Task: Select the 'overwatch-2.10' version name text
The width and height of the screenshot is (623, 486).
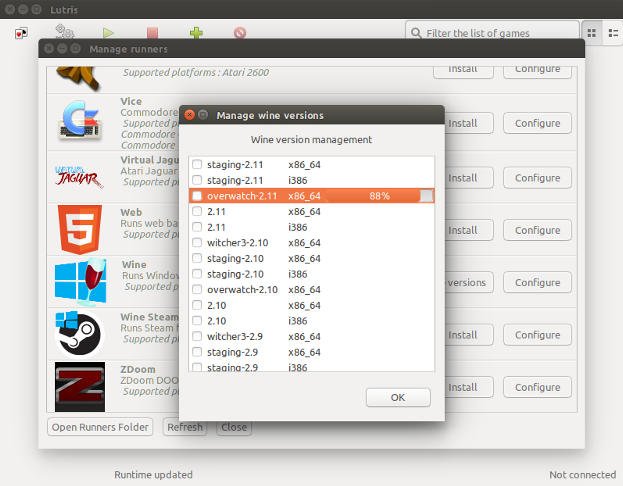Action: [242, 289]
